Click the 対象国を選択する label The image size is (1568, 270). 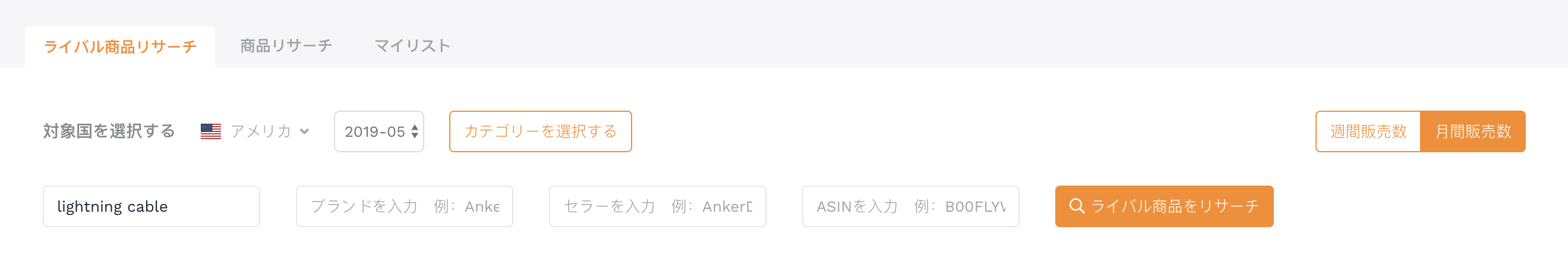point(109,131)
